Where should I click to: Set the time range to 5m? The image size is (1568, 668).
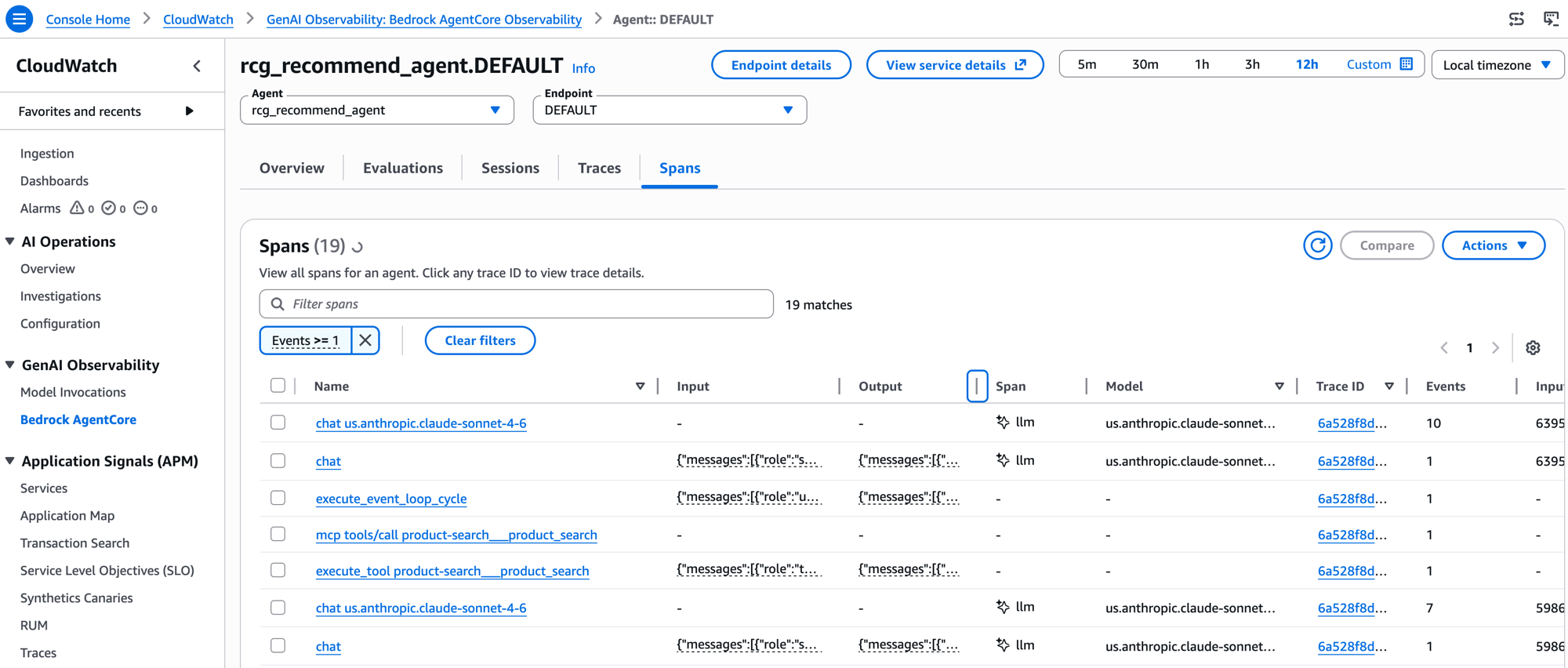(x=1087, y=64)
